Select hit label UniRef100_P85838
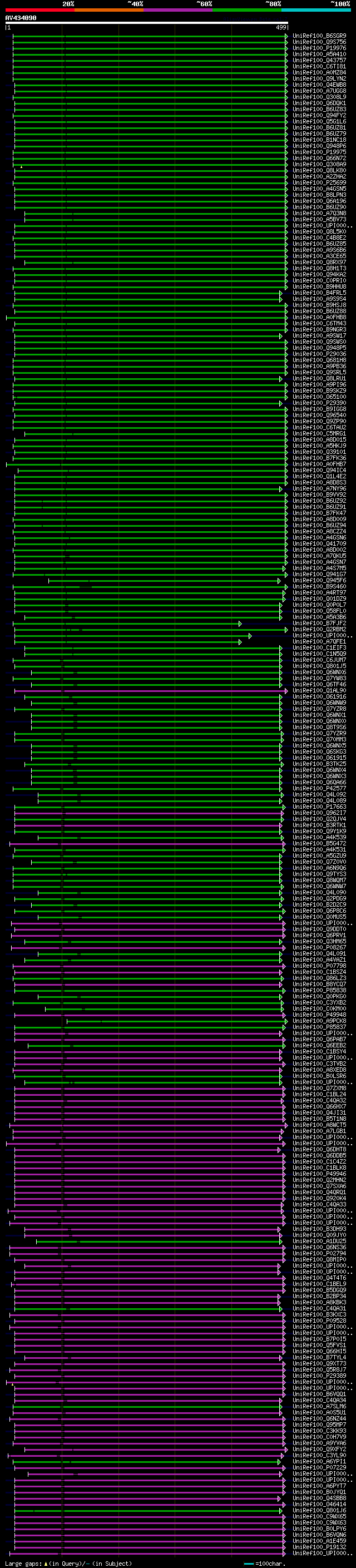 pyautogui.click(x=319, y=990)
